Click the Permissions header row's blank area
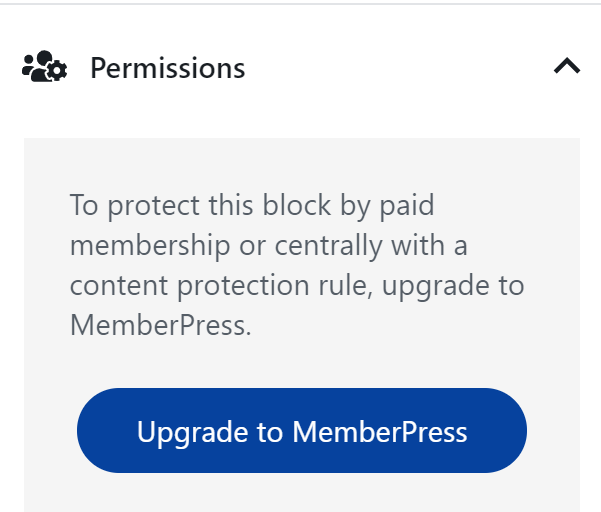This screenshot has width=601, height=512. [399, 67]
